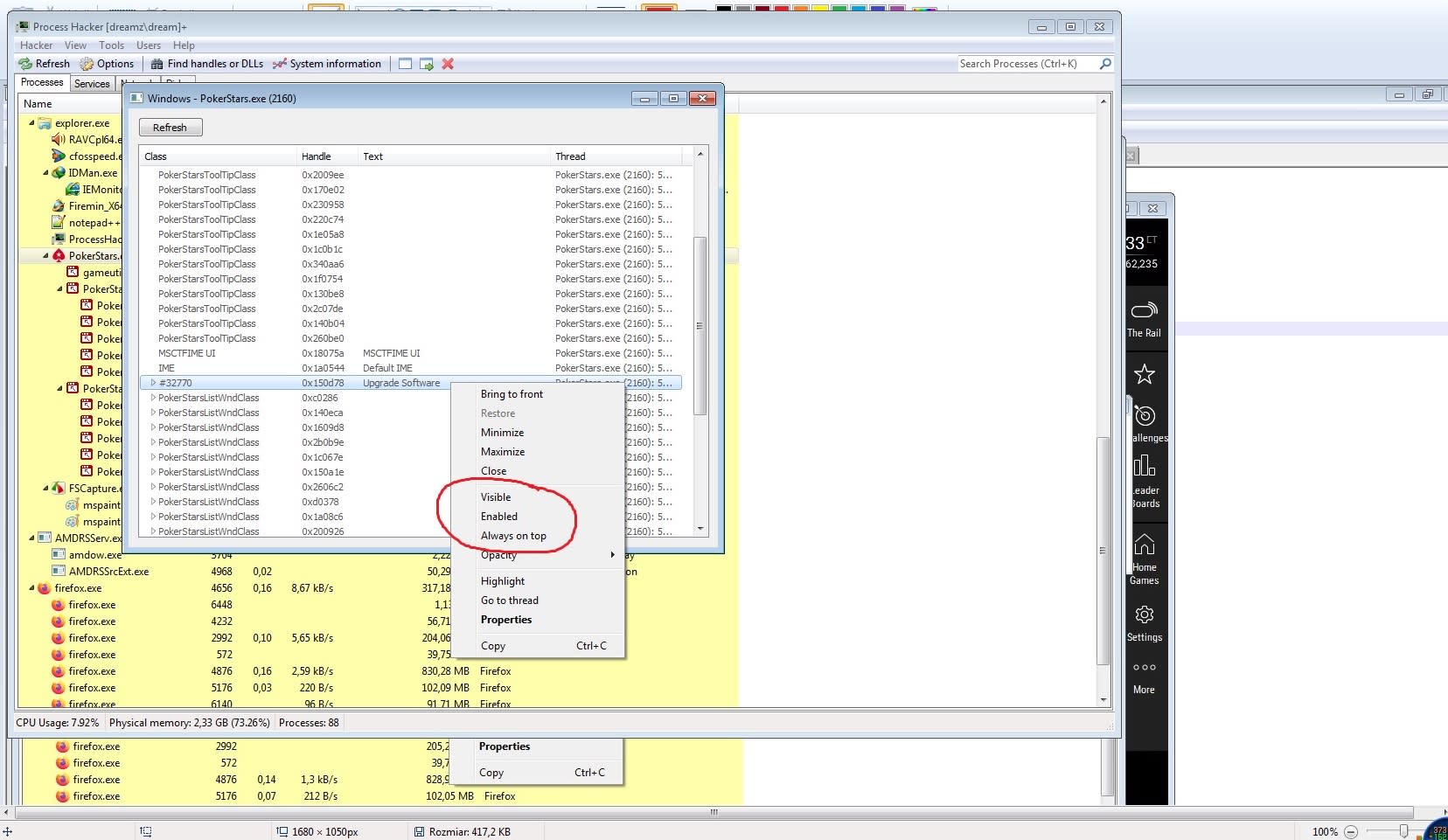
Task: Click the AMDRSSrcExt.exe process icon
Action: coord(59,572)
